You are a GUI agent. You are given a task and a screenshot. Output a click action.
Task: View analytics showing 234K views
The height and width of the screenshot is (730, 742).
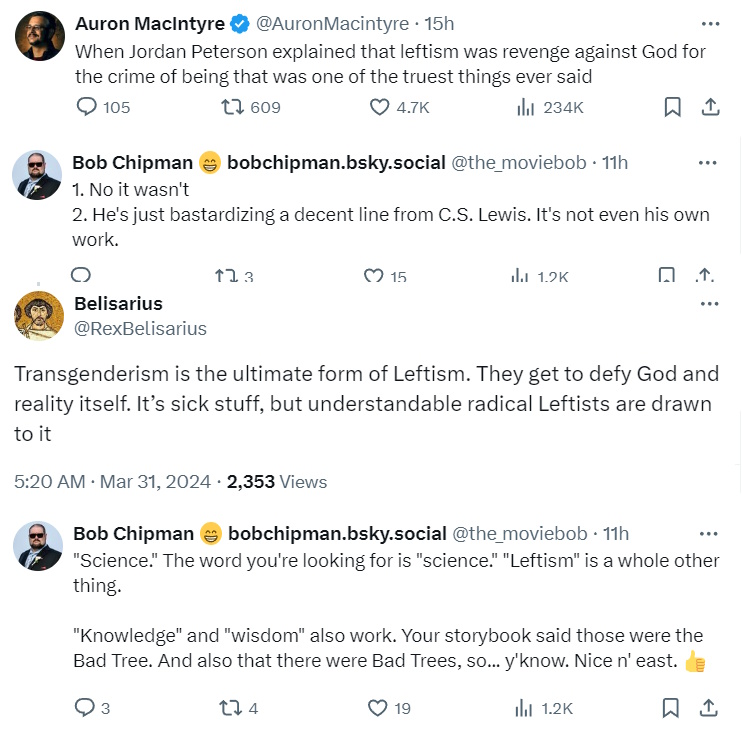tap(525, 107)
